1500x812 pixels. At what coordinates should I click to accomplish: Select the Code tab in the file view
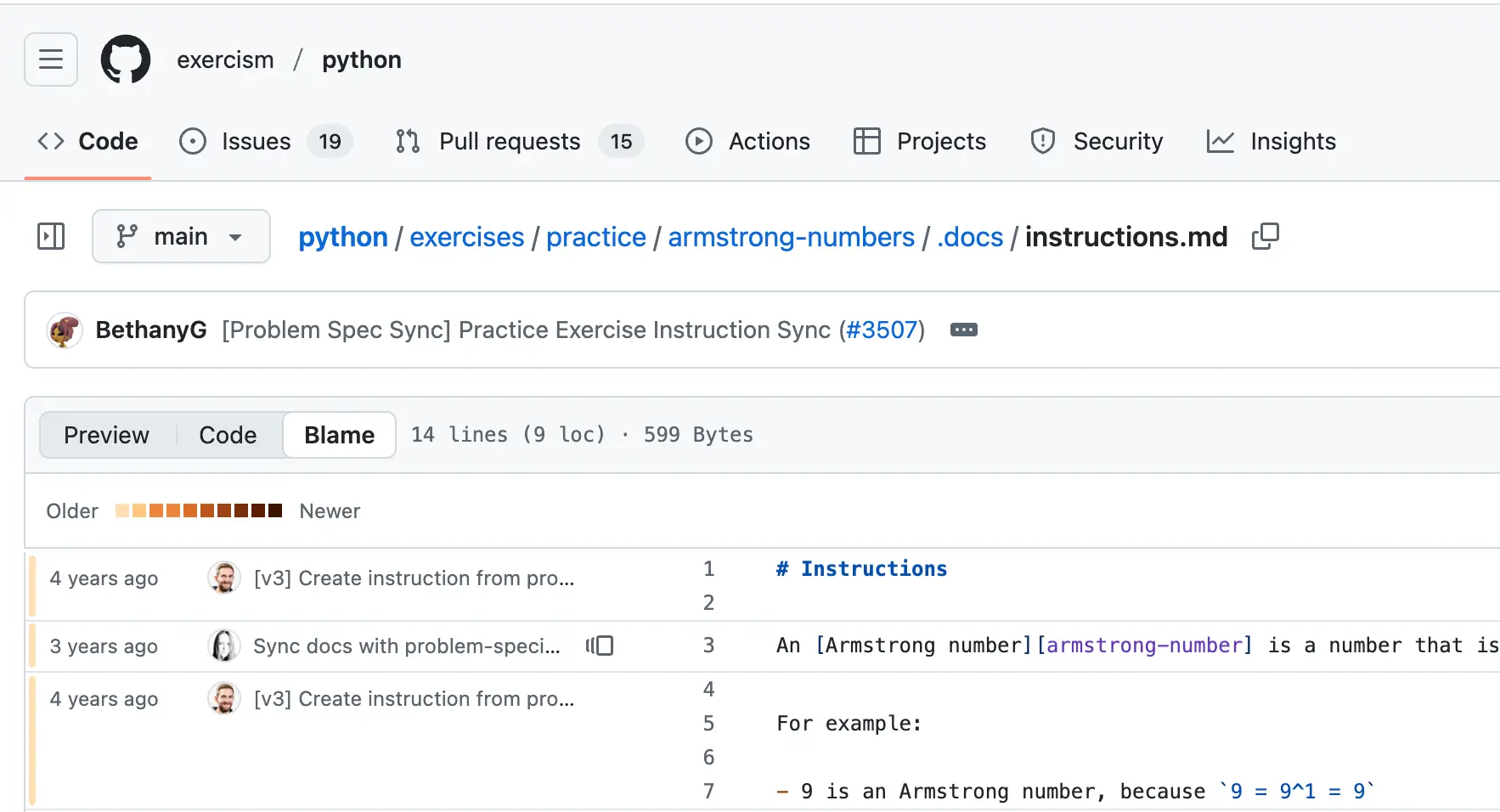click(x=227, y=434)
